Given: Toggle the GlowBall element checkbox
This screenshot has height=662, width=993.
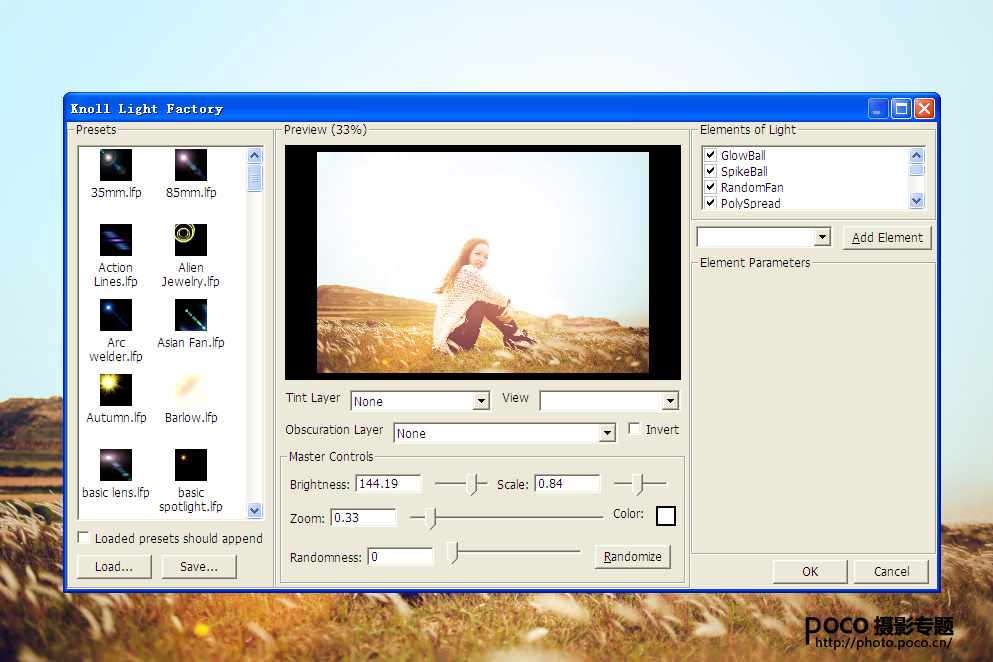Looking at the screenshot, I should 711,155.
